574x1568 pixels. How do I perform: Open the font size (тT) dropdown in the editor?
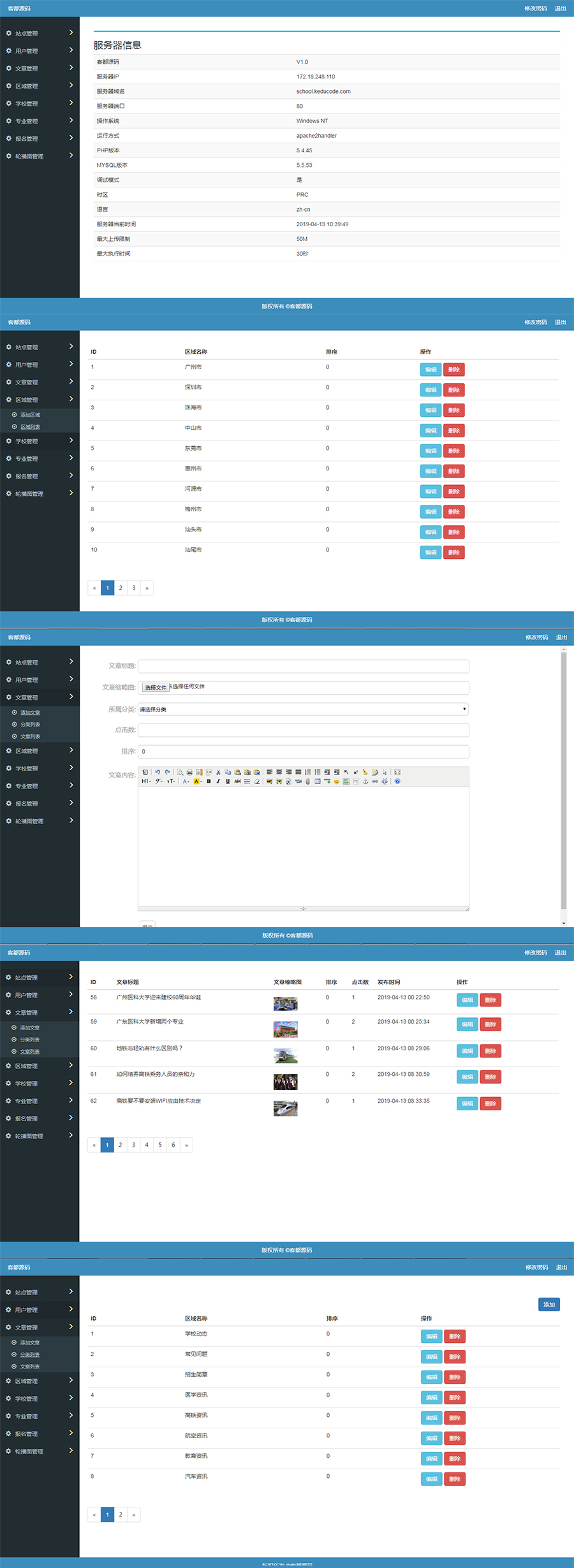pyautogui.click(x=171, y=781)
